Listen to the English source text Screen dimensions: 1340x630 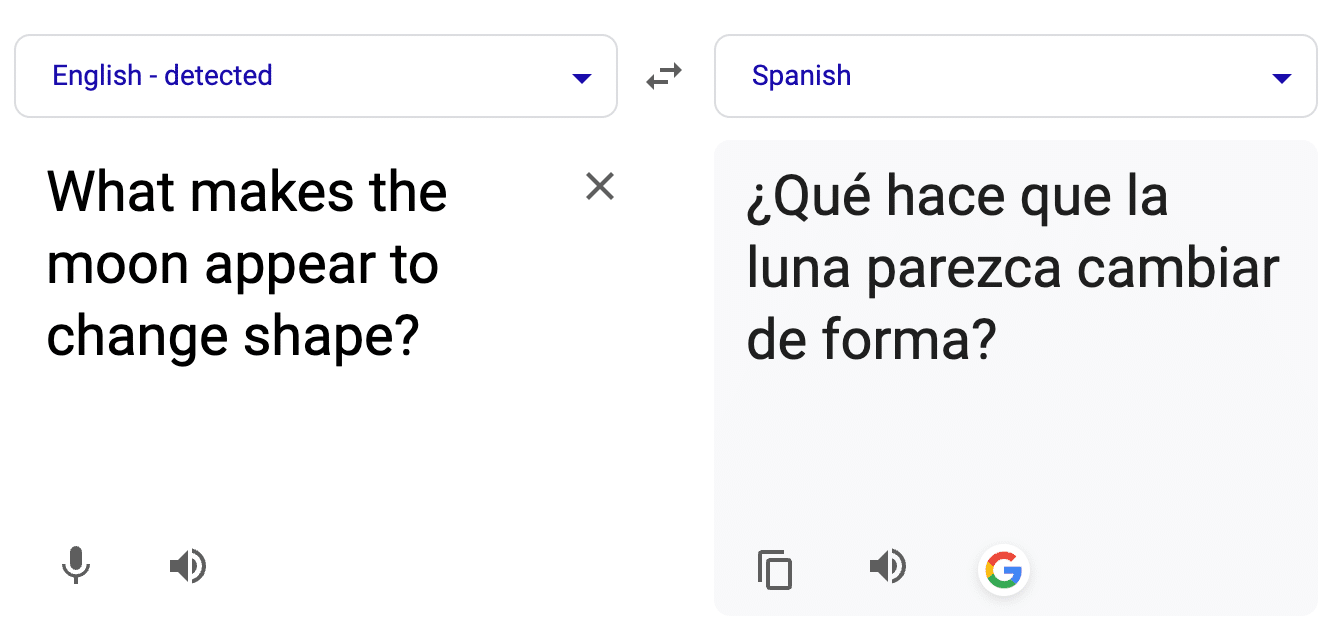187,567
